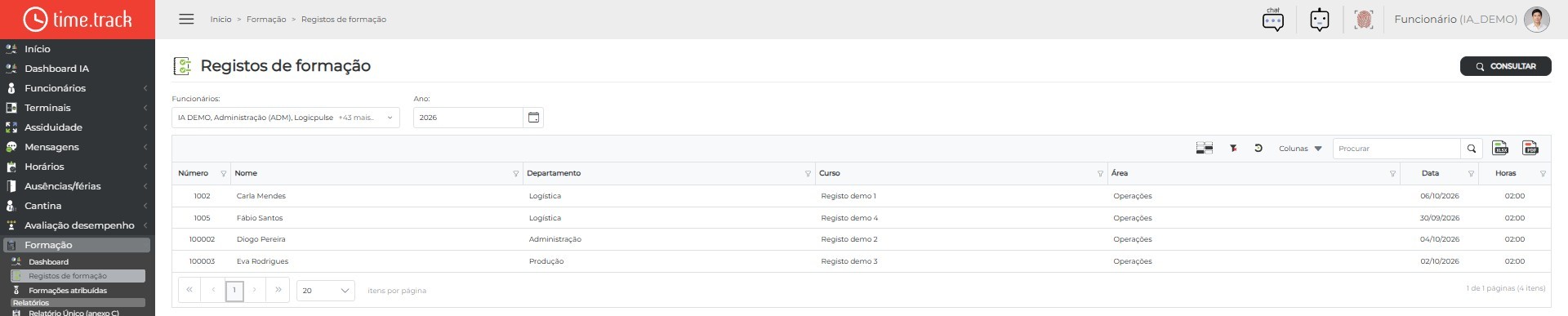Expand Ausências/férias sidebar menu

click(x=78, y=186)
